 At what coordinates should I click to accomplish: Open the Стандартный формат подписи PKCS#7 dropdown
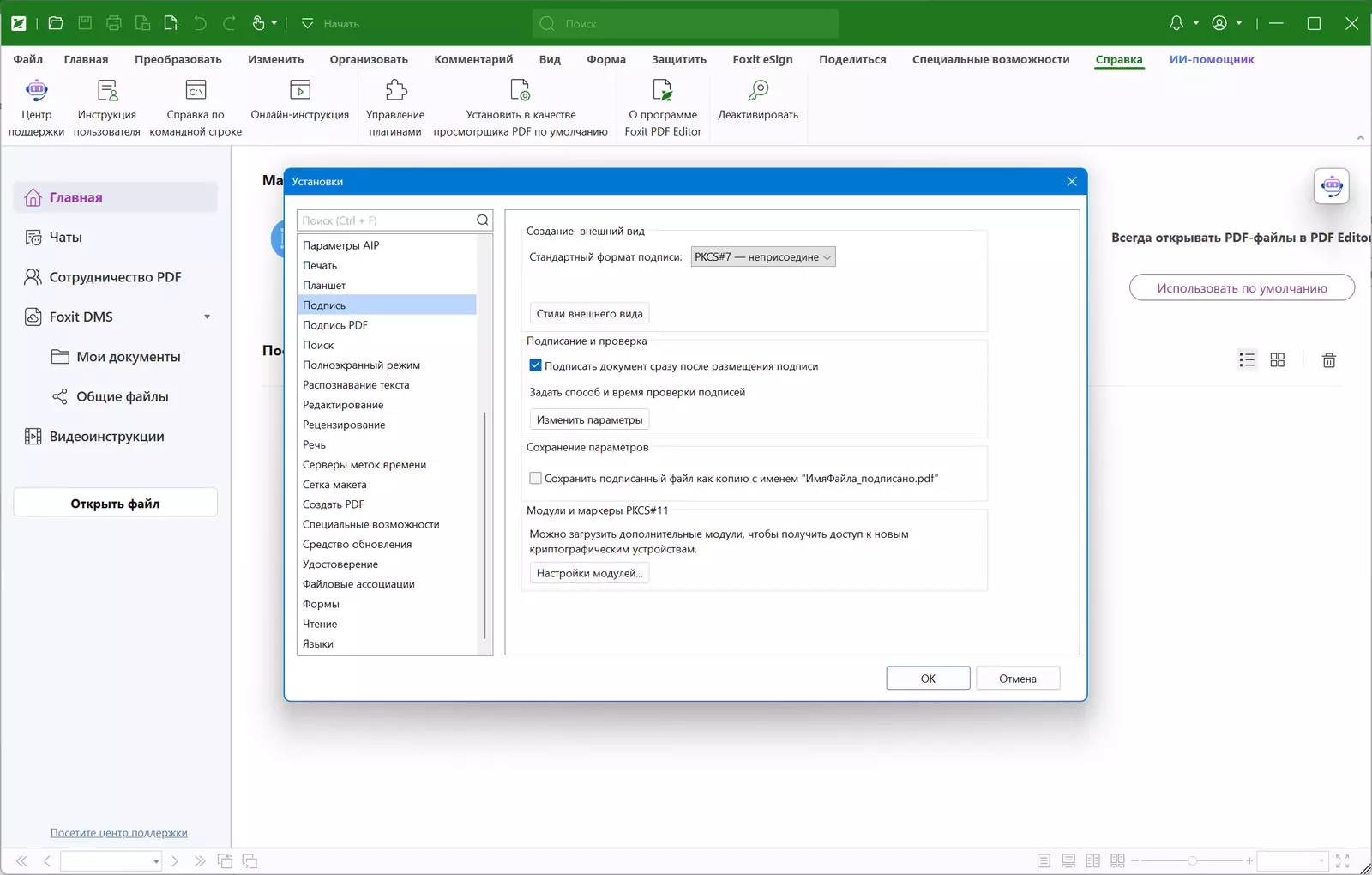point(763,257)
